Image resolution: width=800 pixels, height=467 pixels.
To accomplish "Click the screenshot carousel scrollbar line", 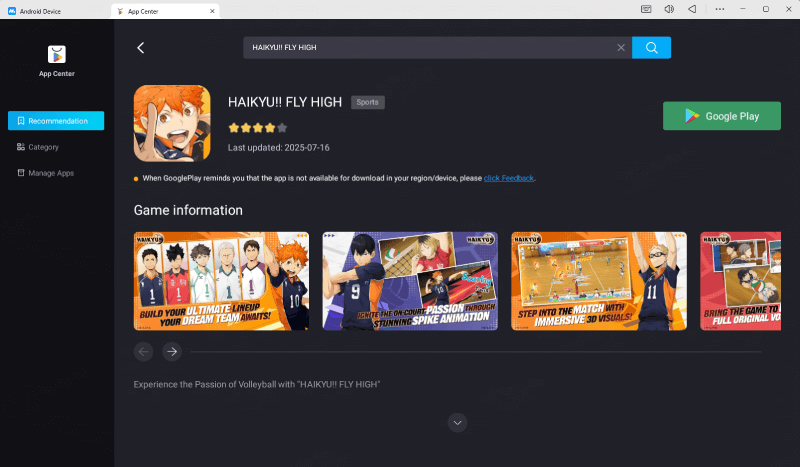I will tap(476, 352).
